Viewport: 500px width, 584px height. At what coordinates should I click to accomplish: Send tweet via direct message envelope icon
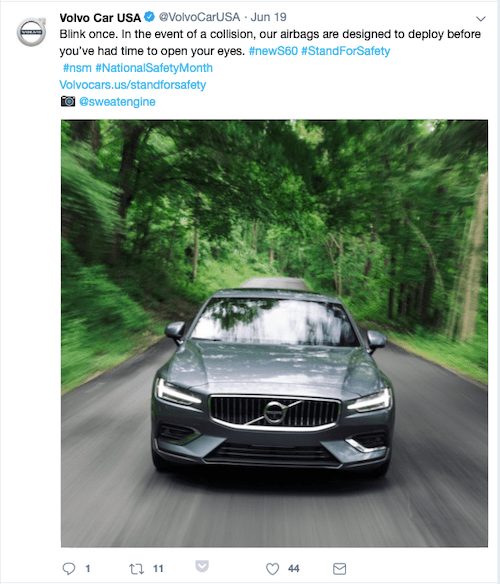click(339, 569)
